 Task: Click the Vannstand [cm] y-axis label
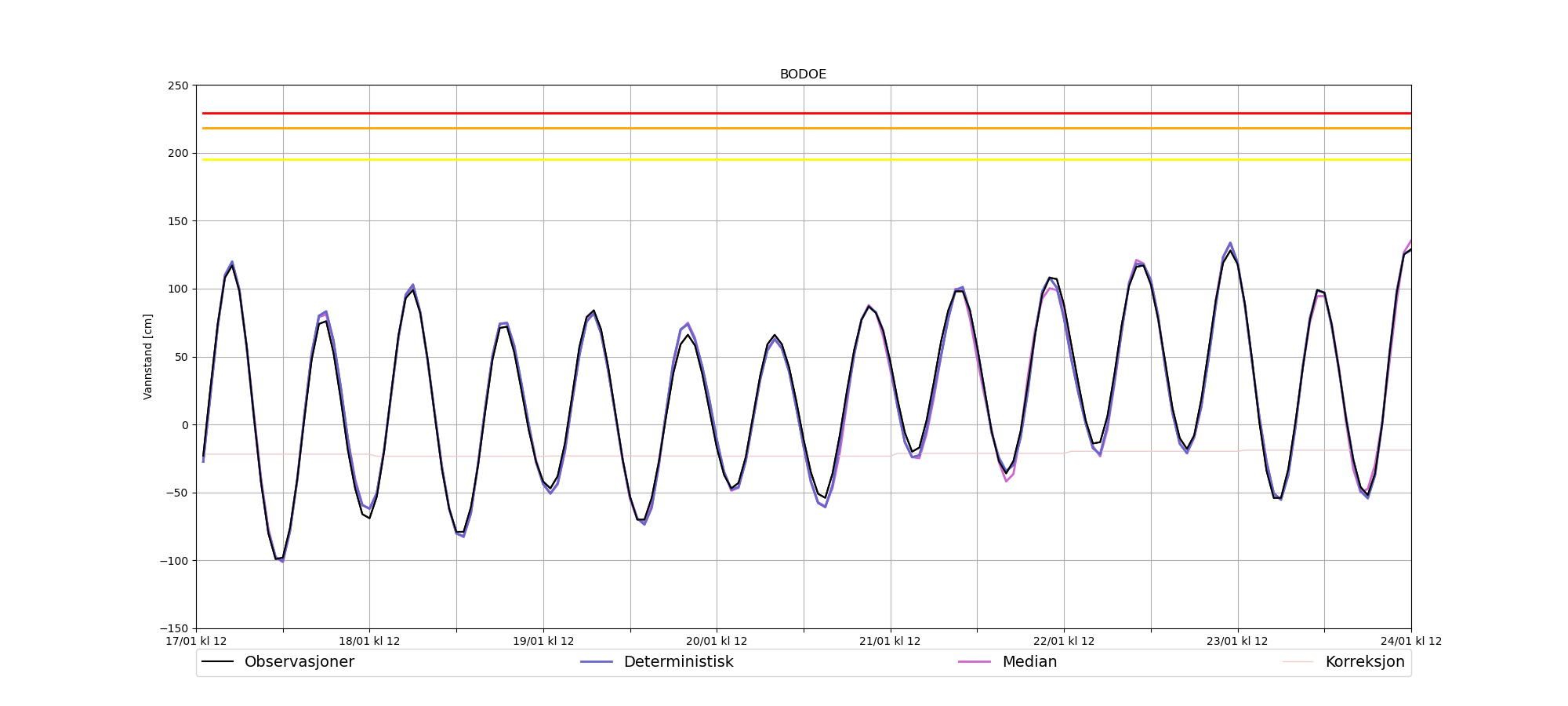(x=148, y=357)
